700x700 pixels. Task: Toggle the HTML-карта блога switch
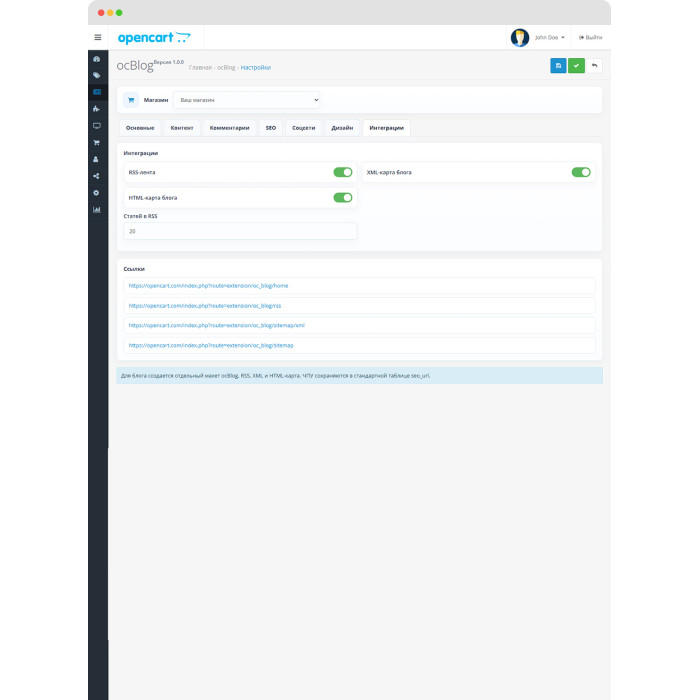(343, 198)
